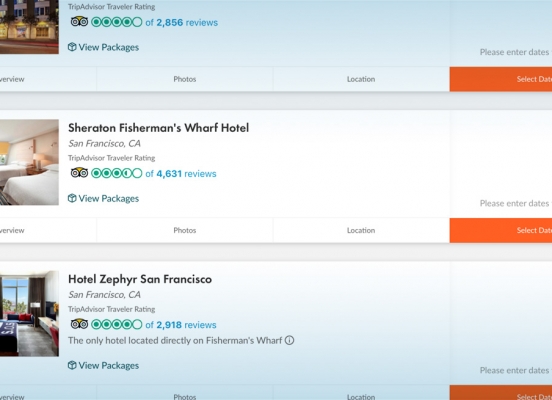Click the rating bubbles beside 2,856 reviews
The image size is (552, 400).
[x=117, y=22]
